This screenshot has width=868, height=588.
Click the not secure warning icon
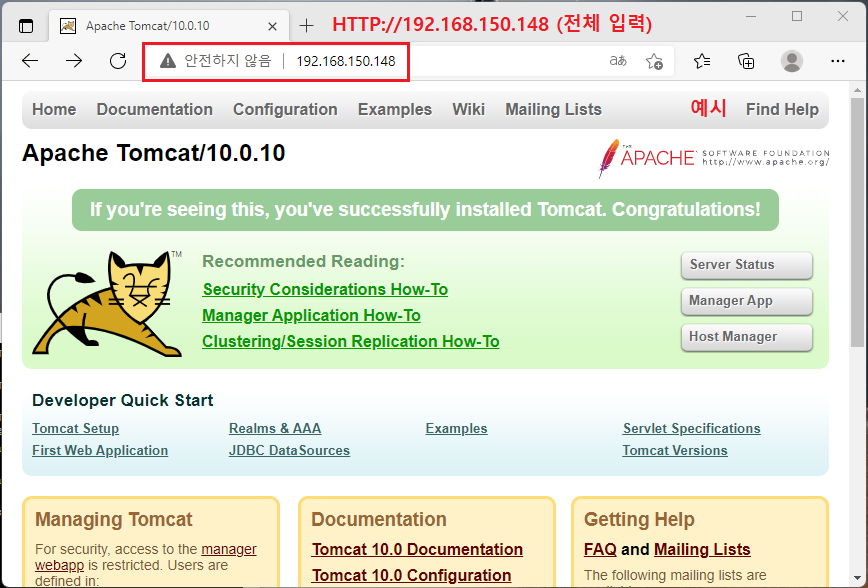[168, 61]
